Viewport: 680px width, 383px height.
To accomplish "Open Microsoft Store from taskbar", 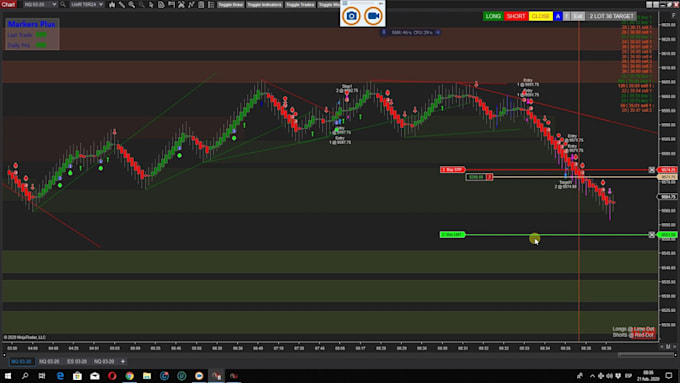I will pyautogui.click(x=77, y=376).
